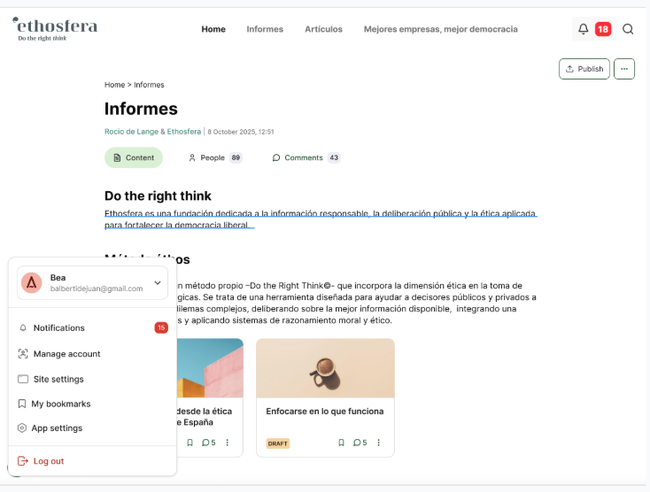
Task: Open notifications bell in top header
Action: pos(583,29)
